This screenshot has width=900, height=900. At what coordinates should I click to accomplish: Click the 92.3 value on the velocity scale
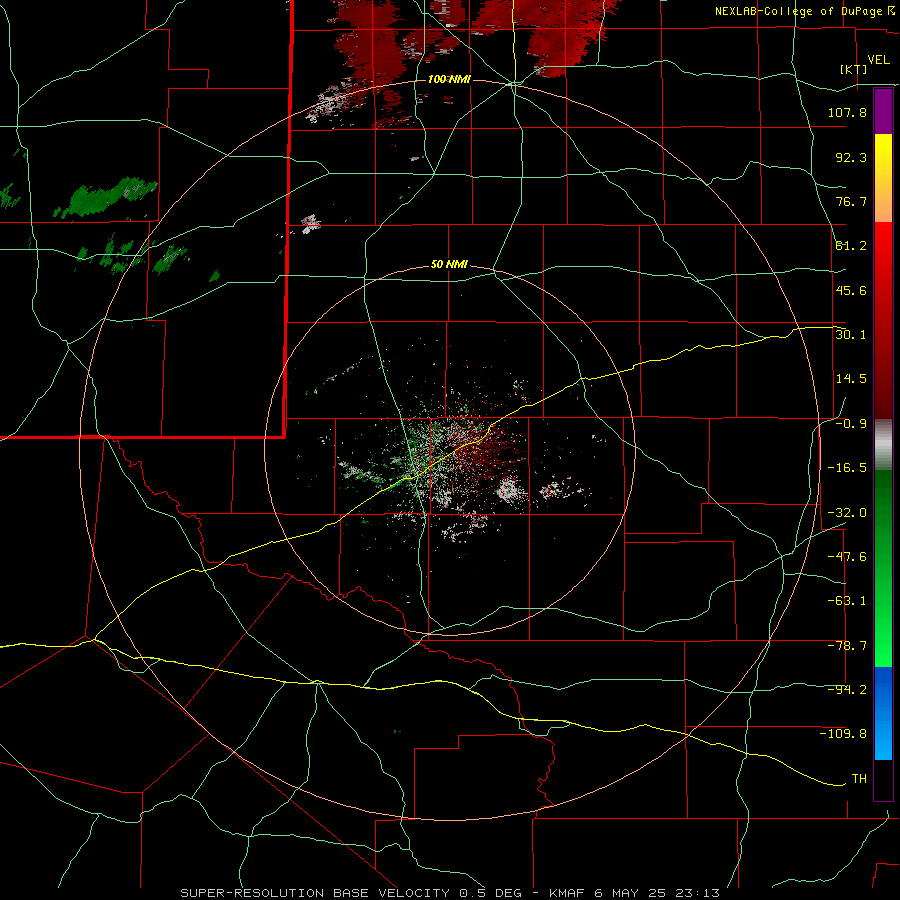click(851, 157)
